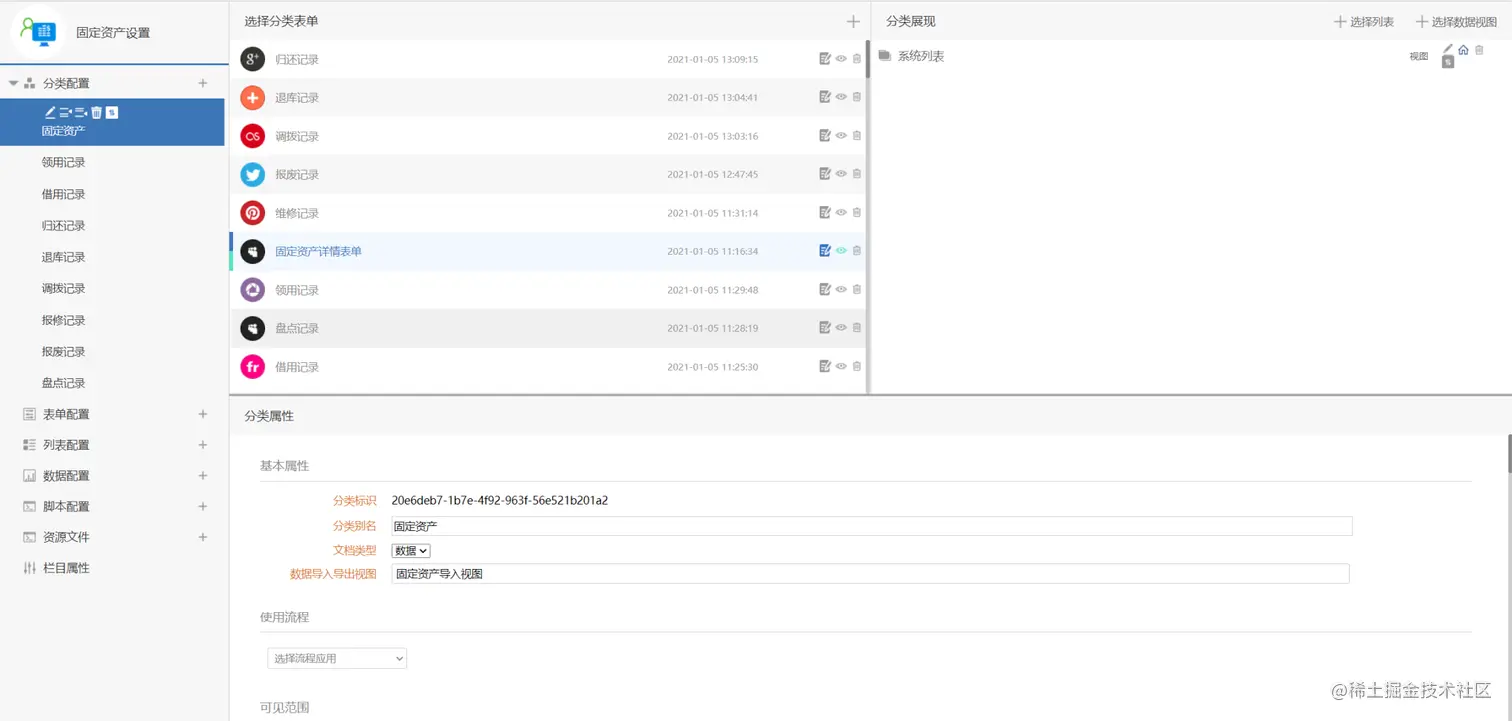Toggle eye icon for 盘点记录 form row
Image resolution: width=1512 pixels, height=721 pixels.
(x=841, y=328)
